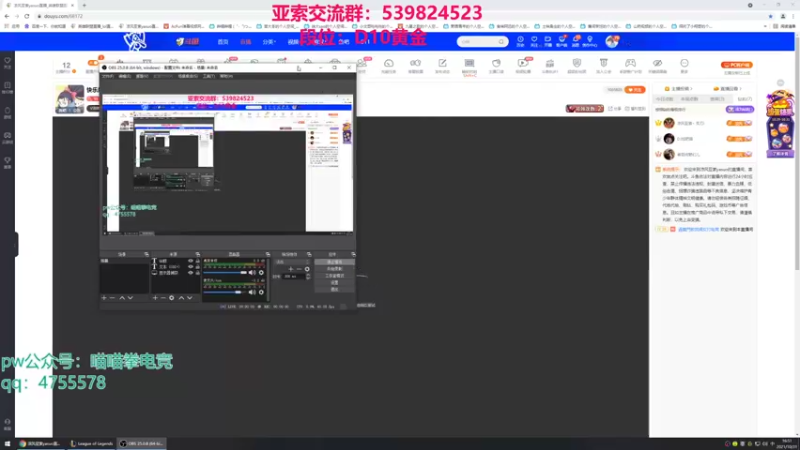Remove selected scene with minus icon
Image resolution: width=800 pixels, height=450 pixels.
[x=112, y=298]
